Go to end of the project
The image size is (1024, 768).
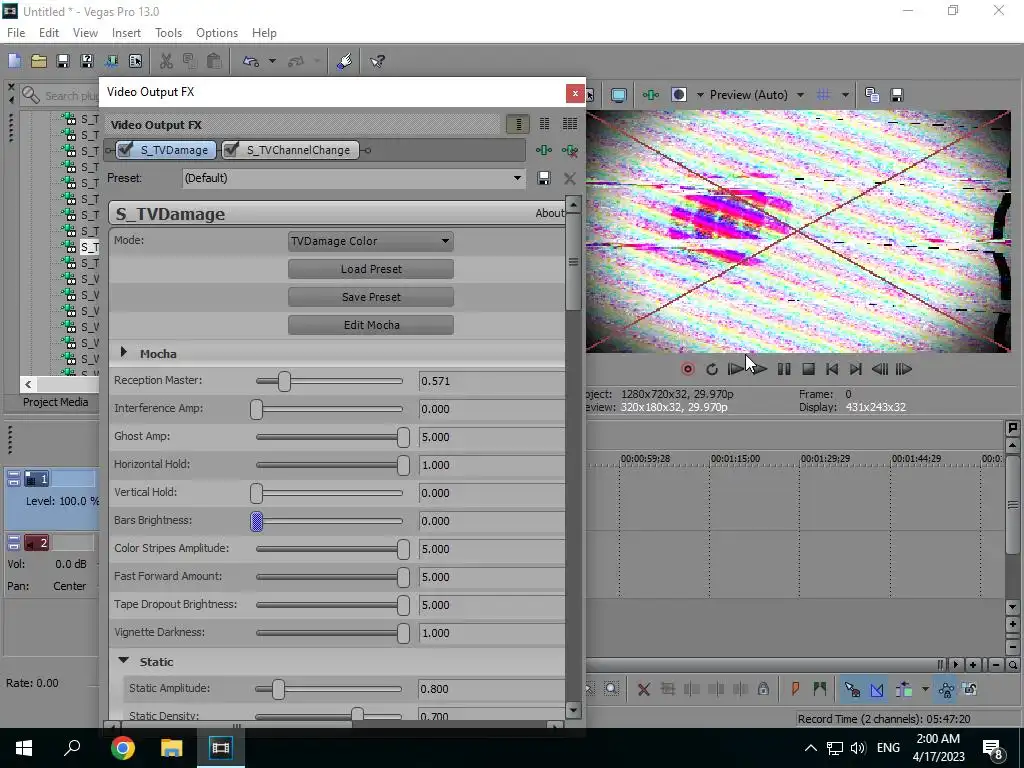click(x=856, y=369)
